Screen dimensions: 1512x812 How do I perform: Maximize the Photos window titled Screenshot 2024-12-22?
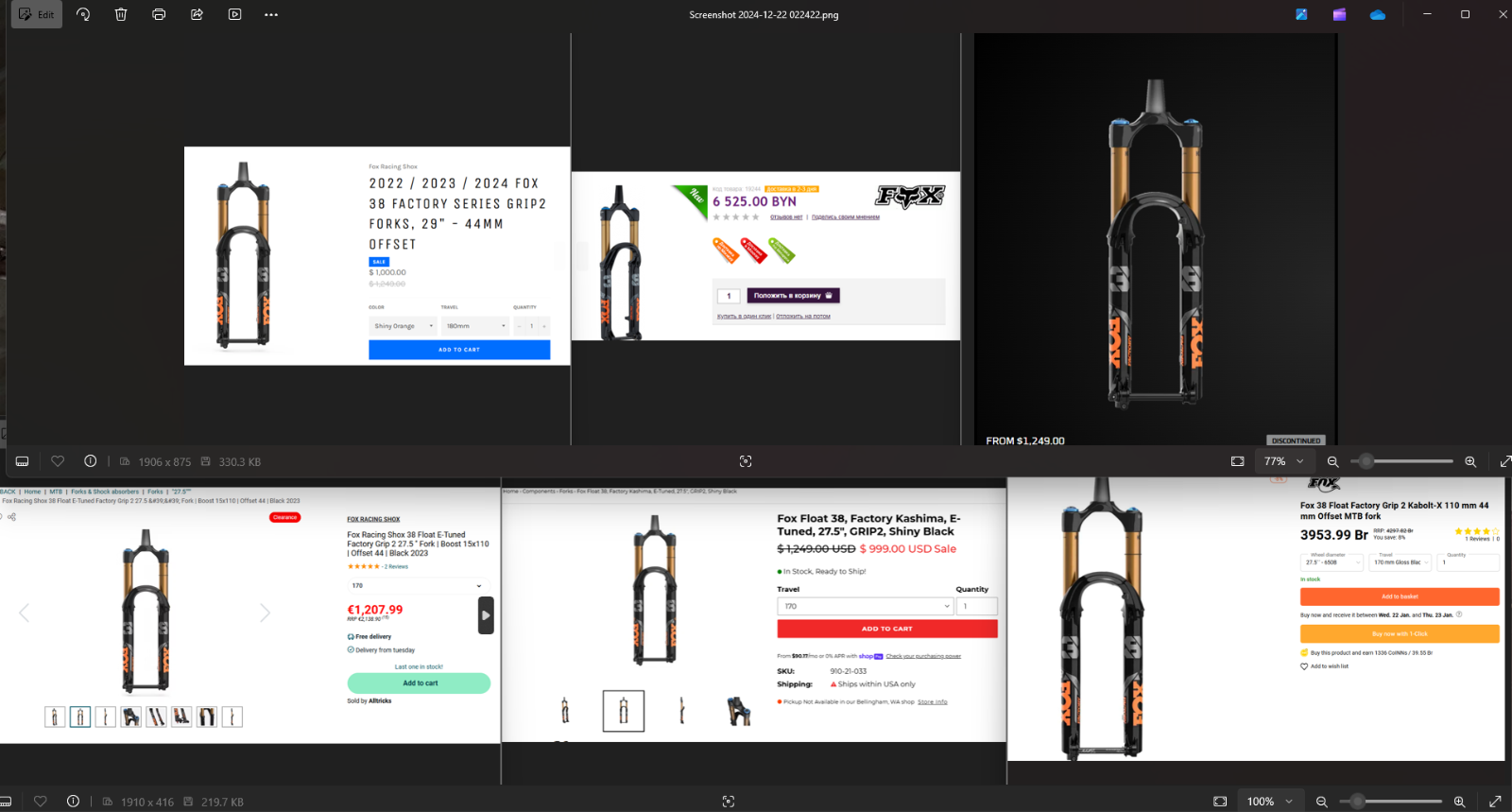(x=1466, y=14)
